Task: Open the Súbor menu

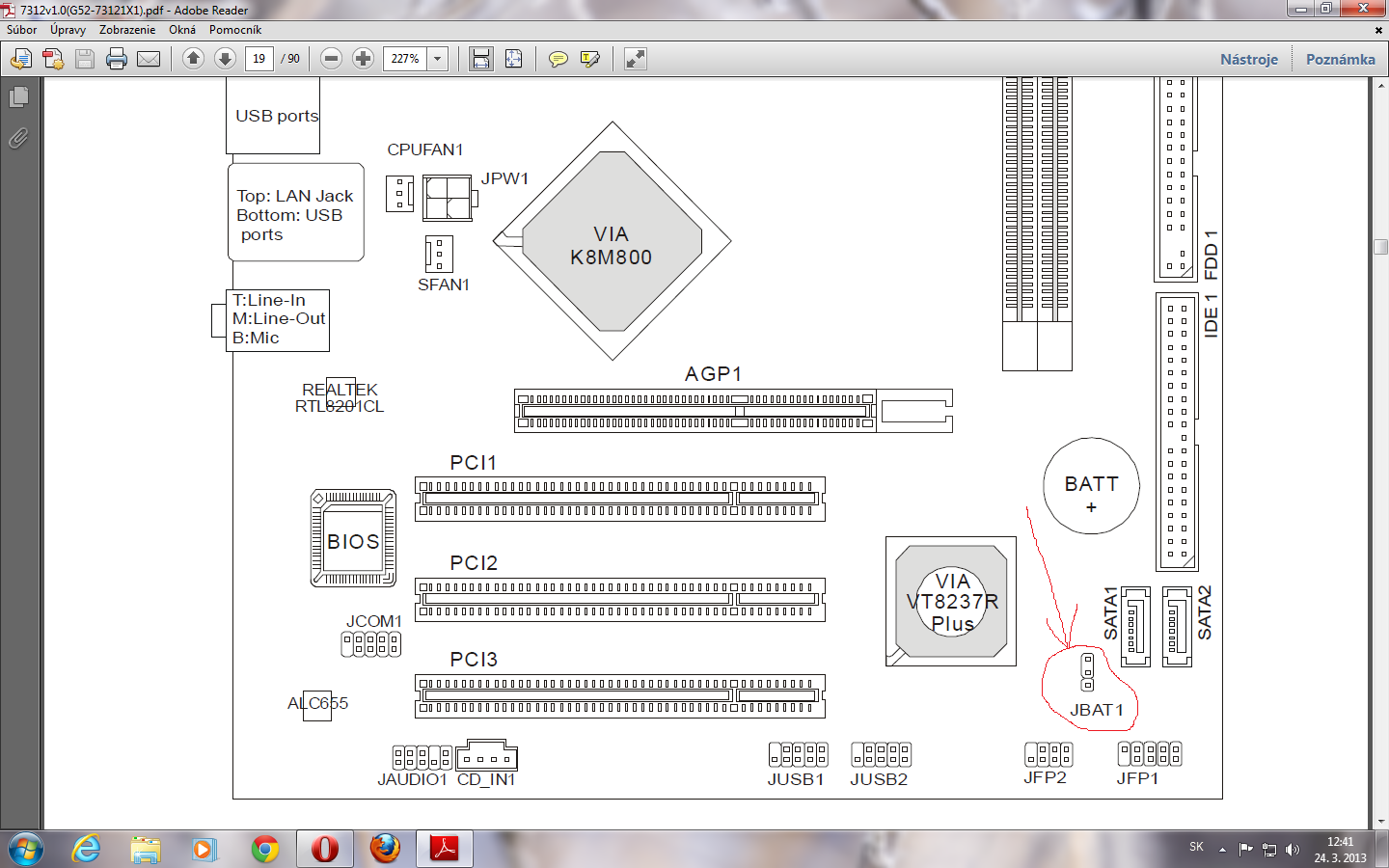Action: tap(21, 30)
